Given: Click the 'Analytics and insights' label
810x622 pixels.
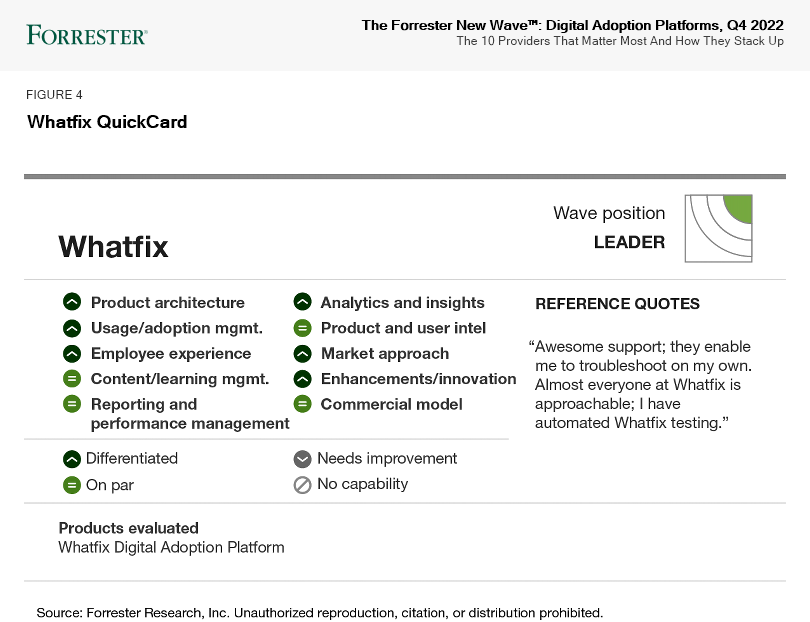Looking at the screenshot, I should point(402,302).
